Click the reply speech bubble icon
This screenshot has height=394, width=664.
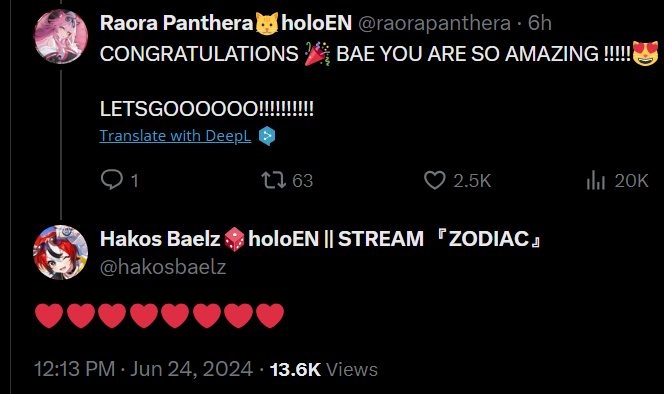112,180
